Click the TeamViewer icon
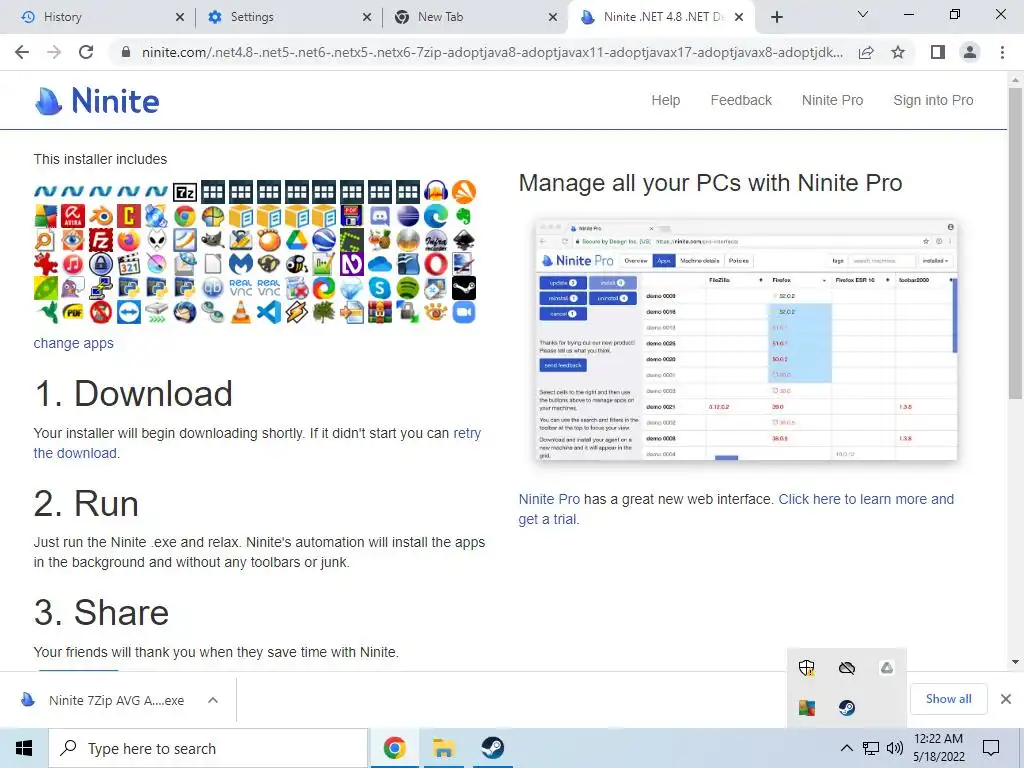This screenshot has height=768, width=1024. [129, 312]
